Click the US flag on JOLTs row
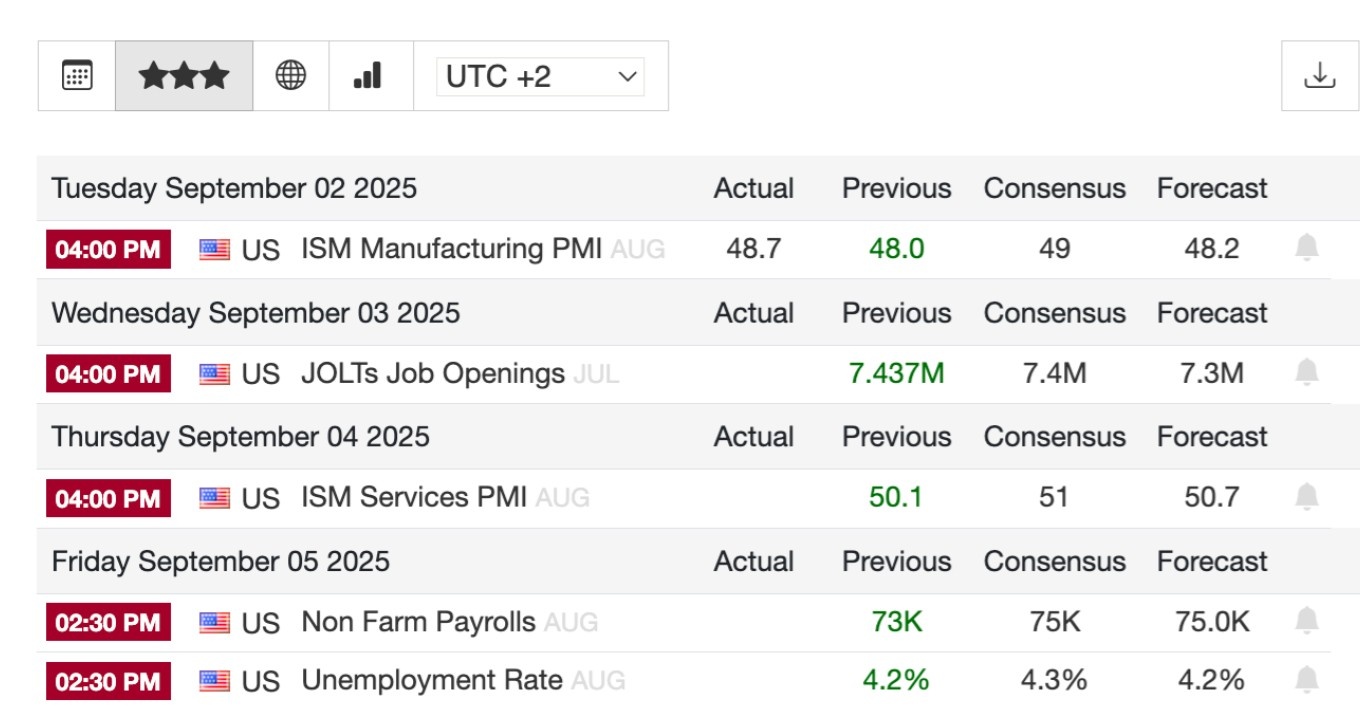The image size is (1360, 707). [214, 374]
